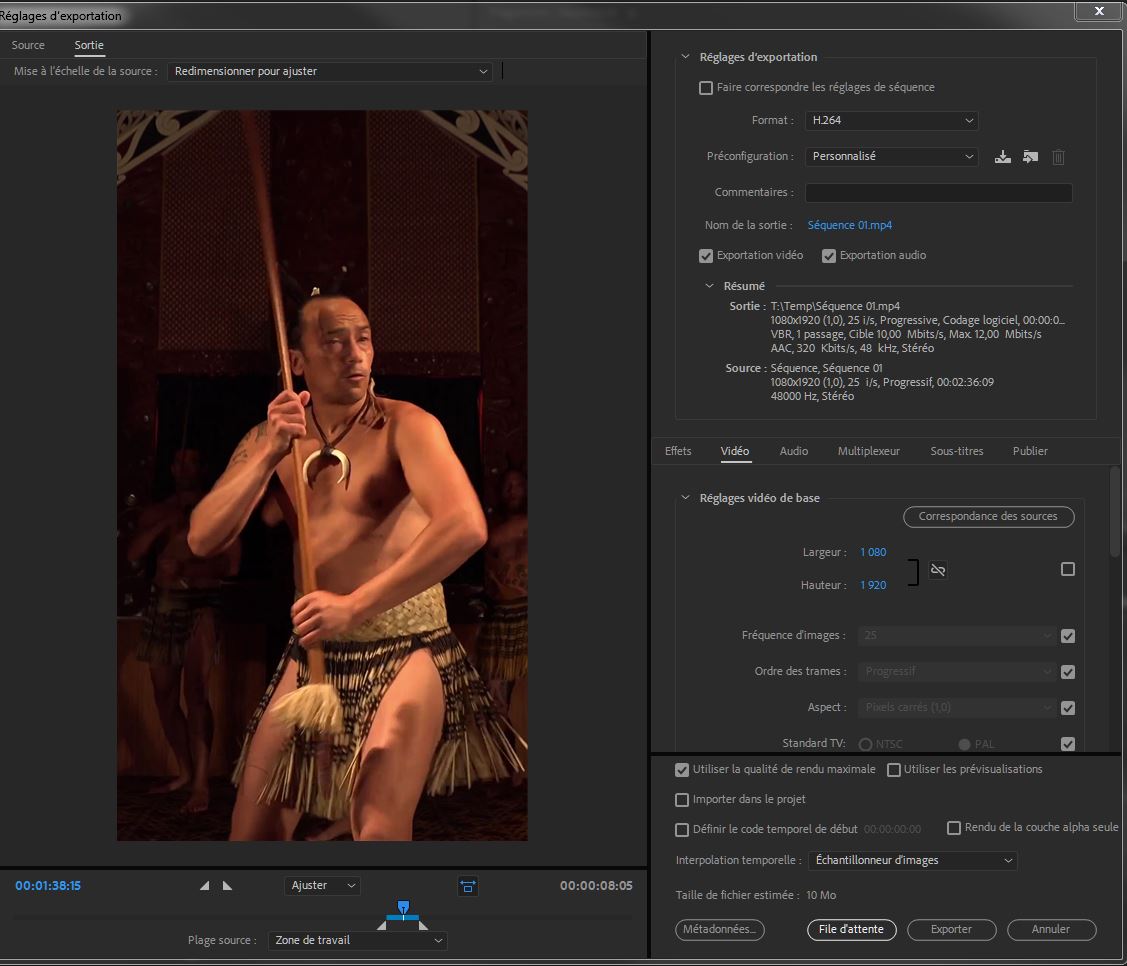Switch to the Source tab

click(28, 45)
